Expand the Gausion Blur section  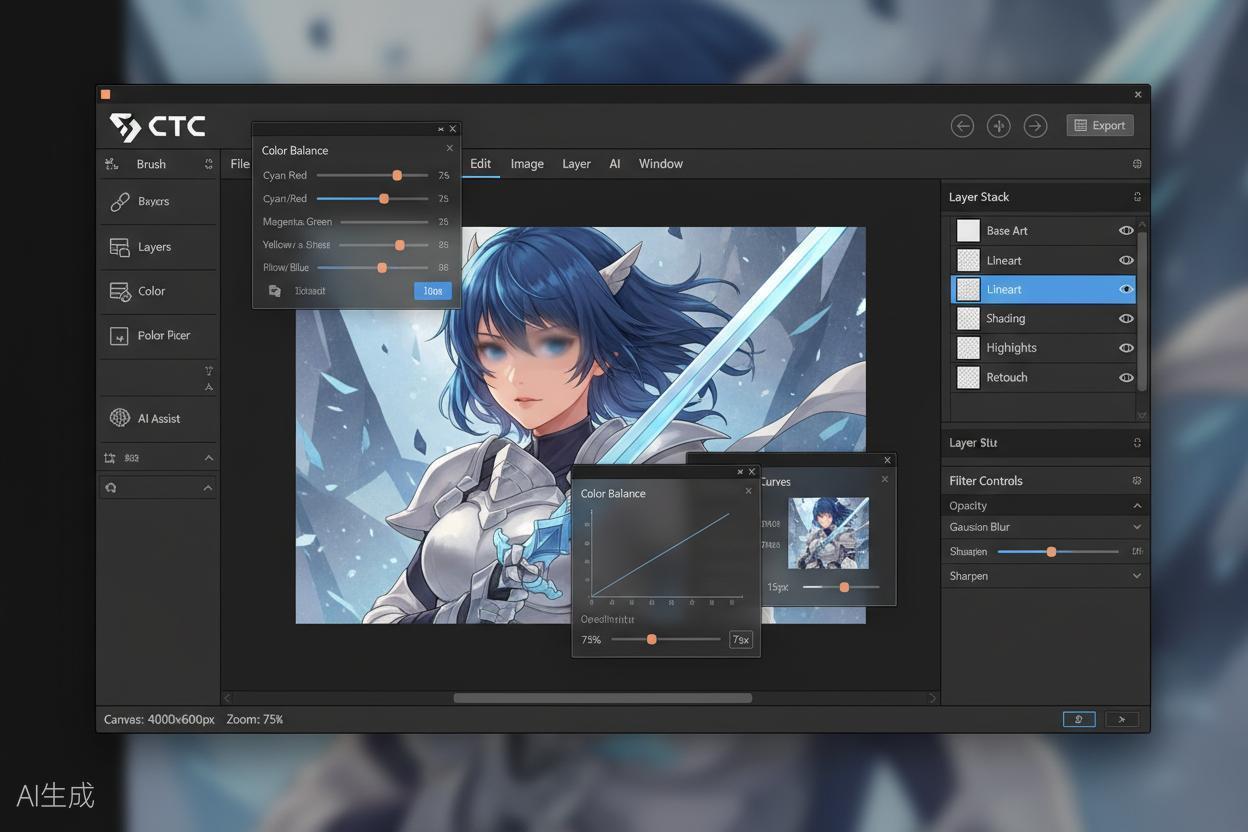point(1137,527)
